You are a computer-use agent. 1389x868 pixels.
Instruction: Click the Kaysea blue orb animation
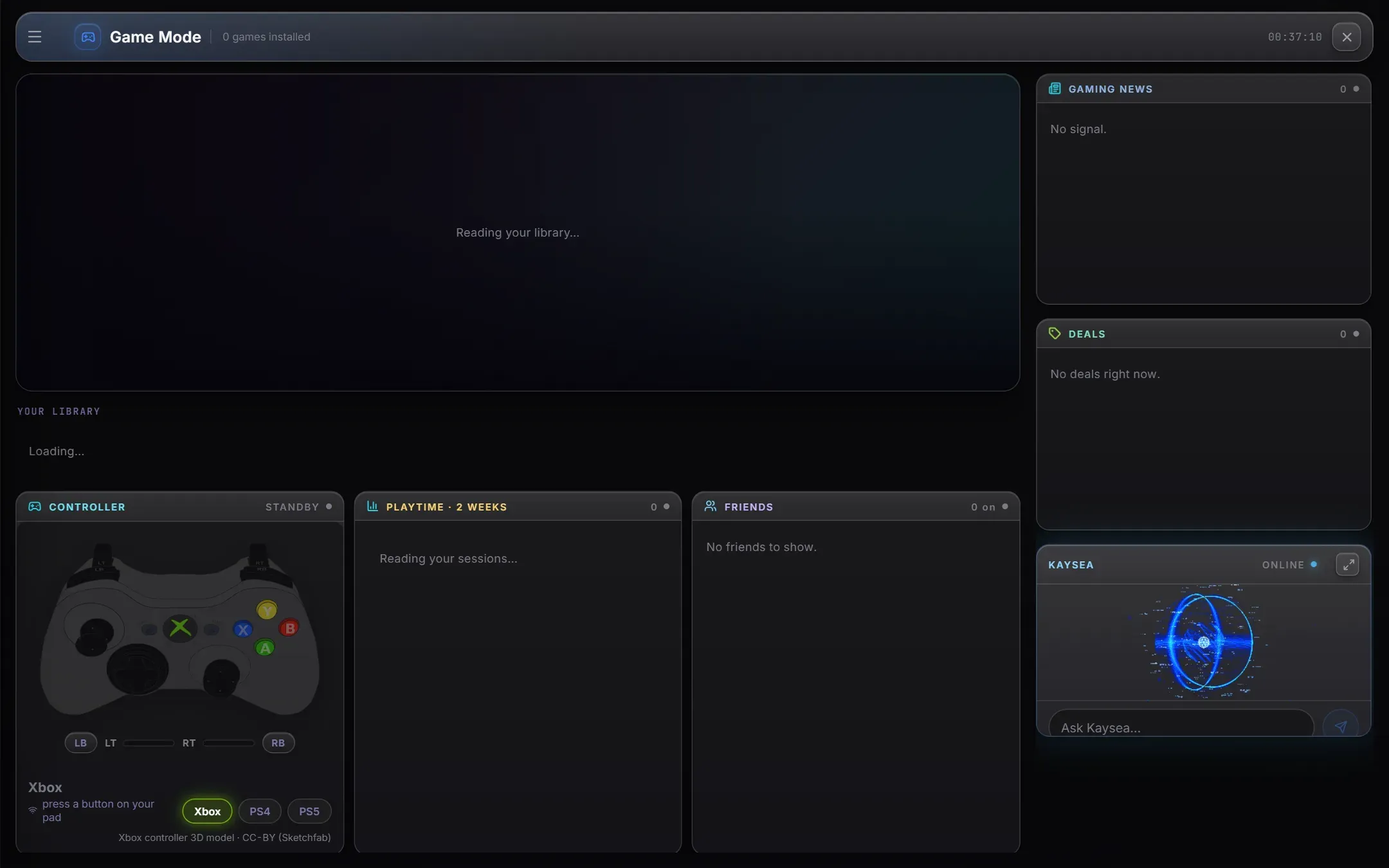click(x=1204, y=642)
